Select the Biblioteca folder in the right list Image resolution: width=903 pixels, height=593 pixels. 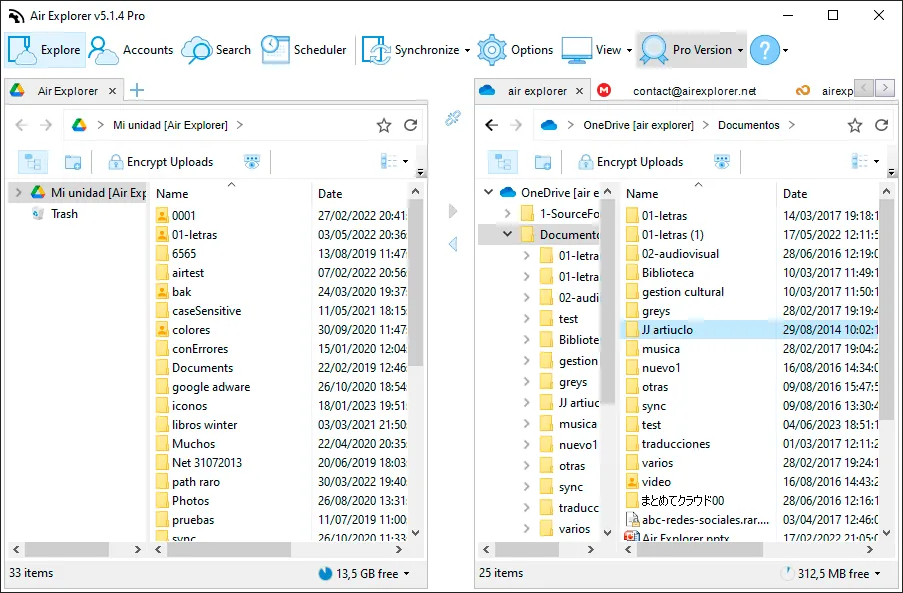[x=667, y=273]
